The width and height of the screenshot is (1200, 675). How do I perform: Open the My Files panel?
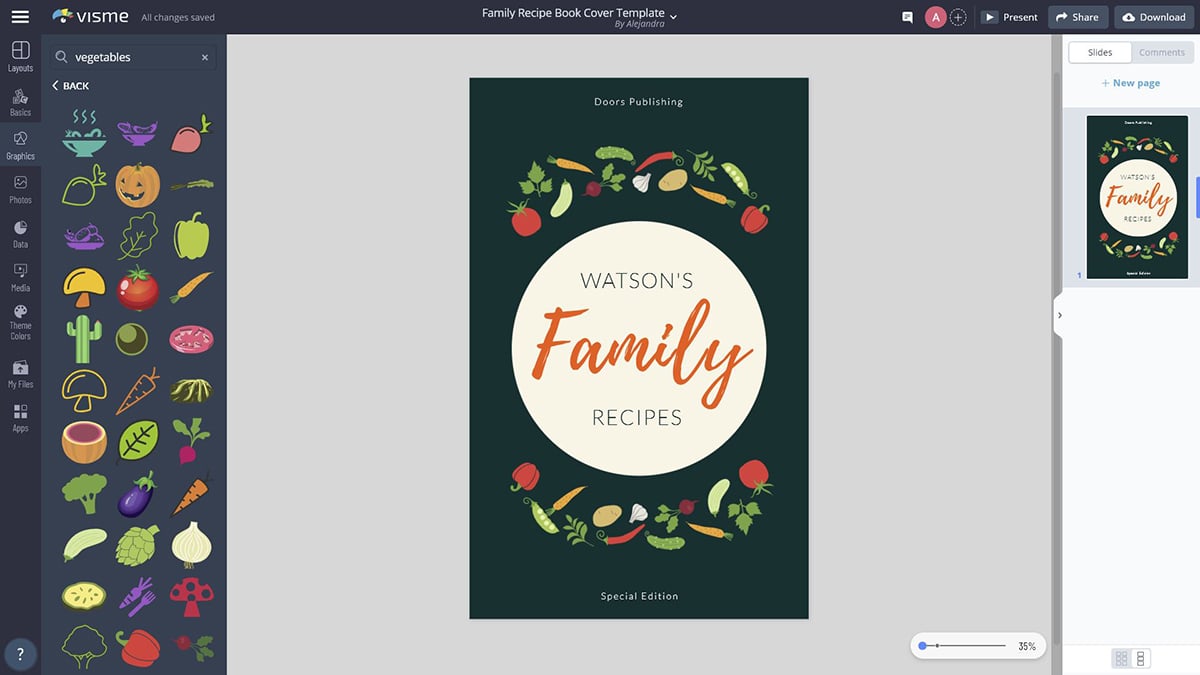pyautogui.click(x=20, y=374)
